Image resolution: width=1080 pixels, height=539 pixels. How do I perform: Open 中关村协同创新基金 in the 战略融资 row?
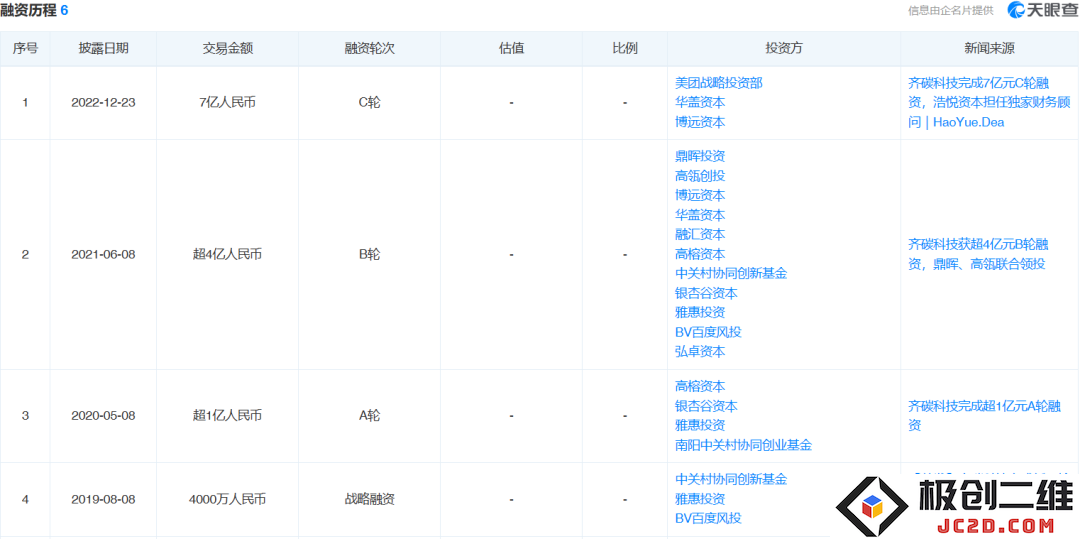click(x=731, y=479)
